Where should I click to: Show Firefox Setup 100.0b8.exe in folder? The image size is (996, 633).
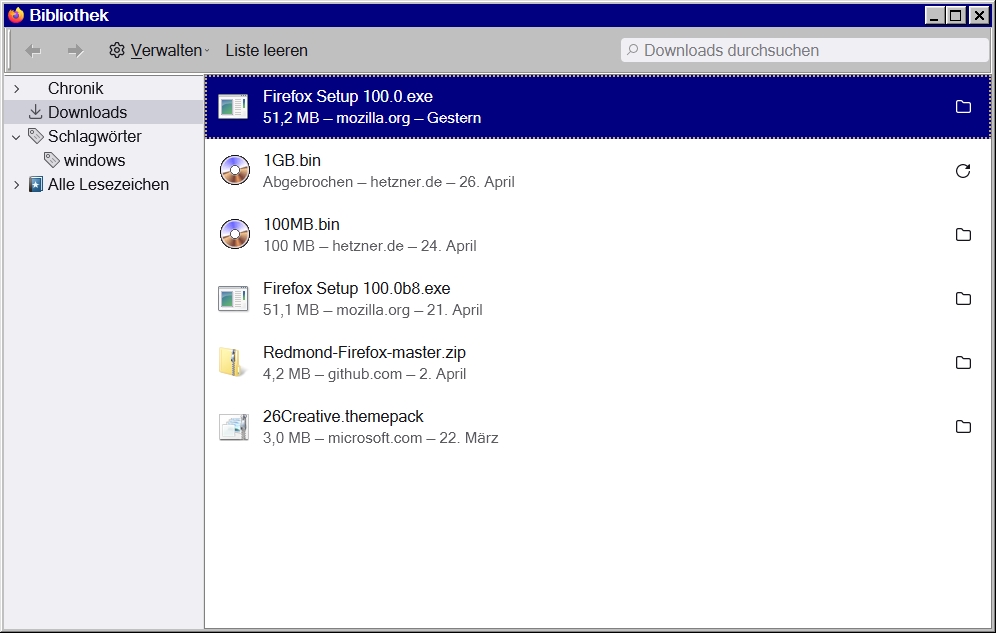[963, 298]
